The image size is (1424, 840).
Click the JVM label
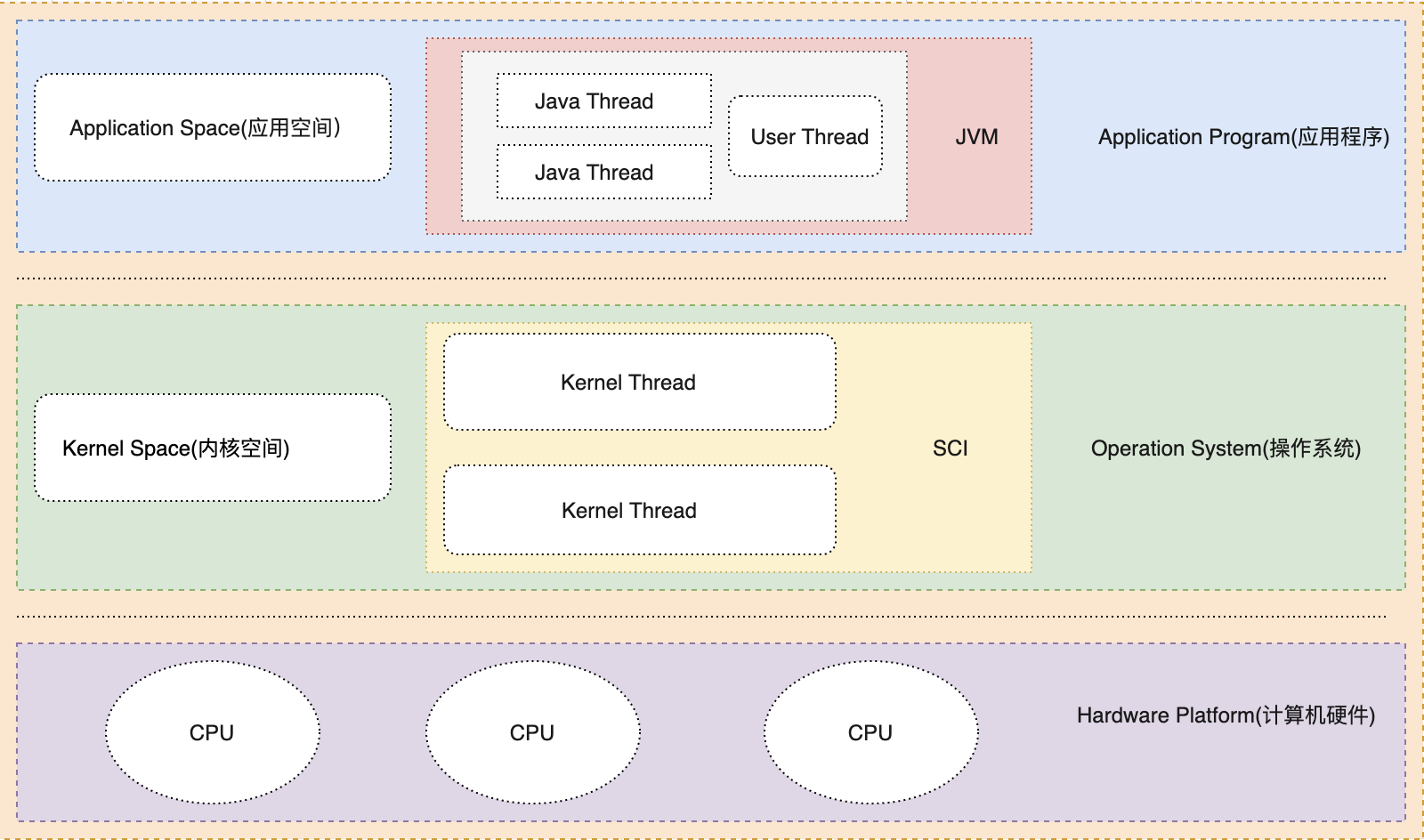tap(976, 137)
